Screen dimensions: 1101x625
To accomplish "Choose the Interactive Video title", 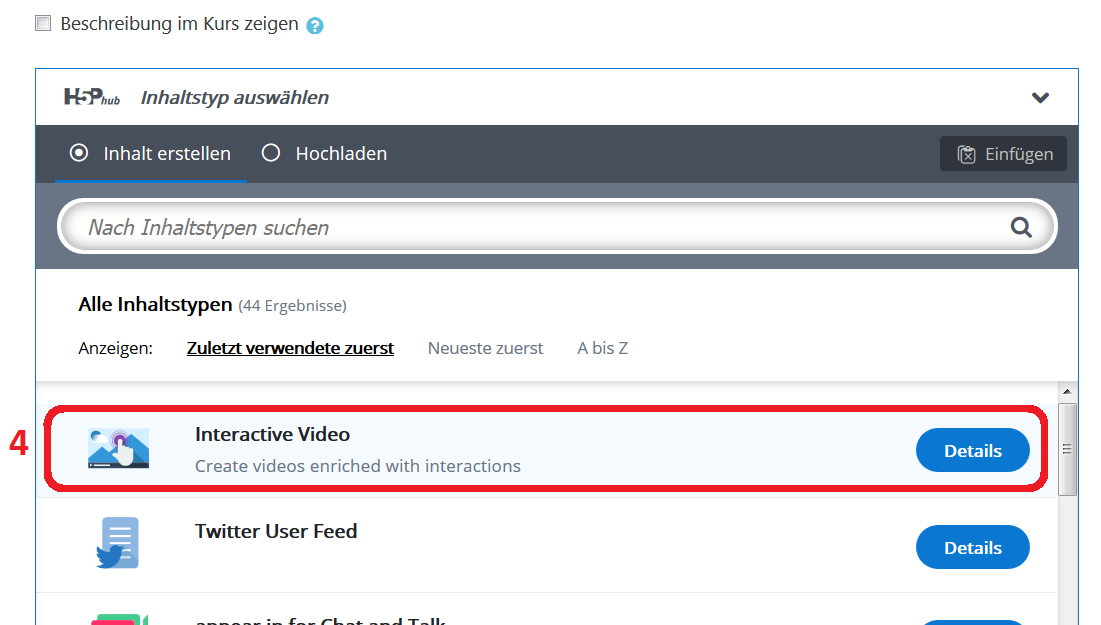I will pos(272,434).
